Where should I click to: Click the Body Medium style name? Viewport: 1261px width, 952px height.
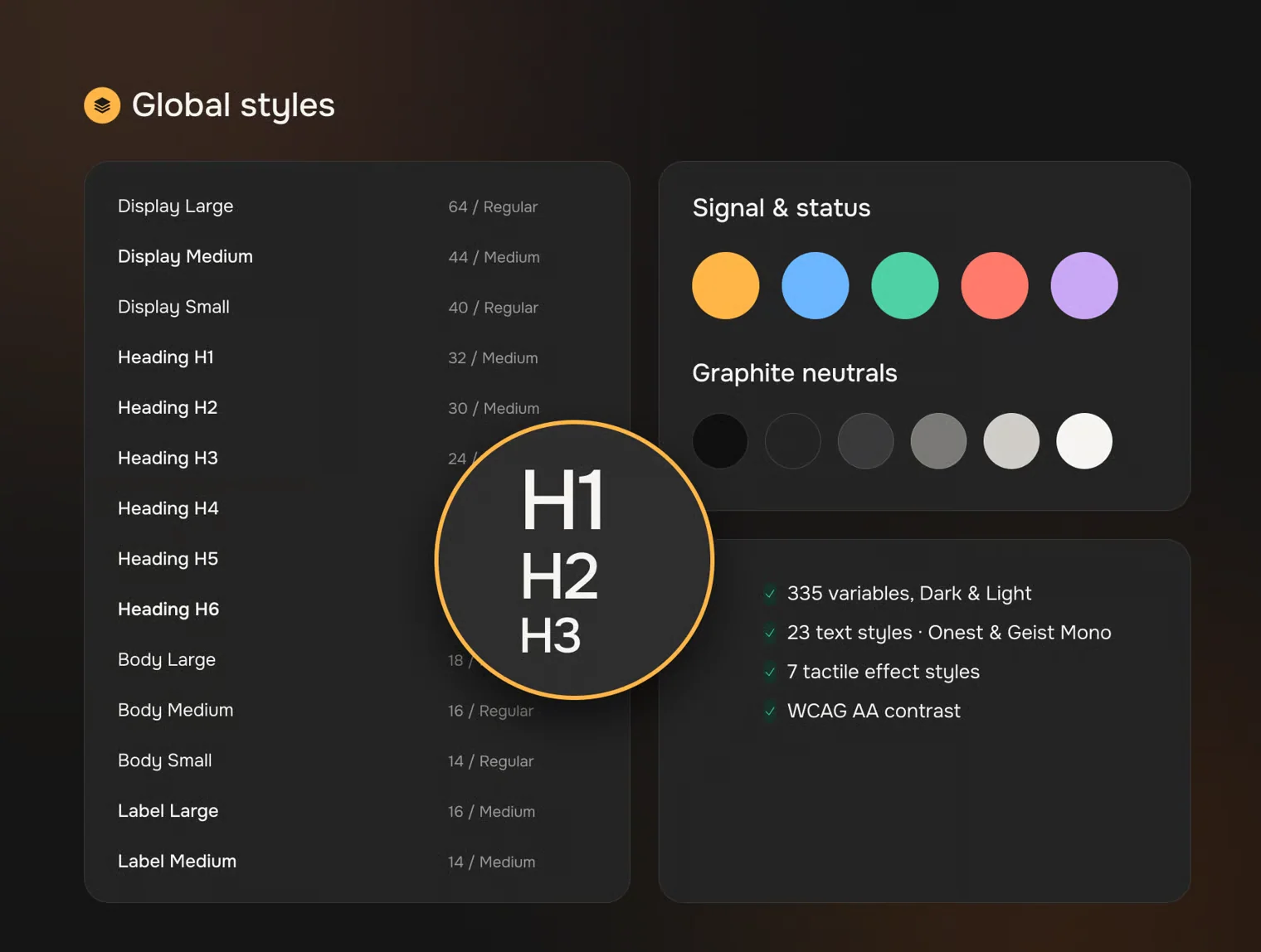click(x=176, y=711)
